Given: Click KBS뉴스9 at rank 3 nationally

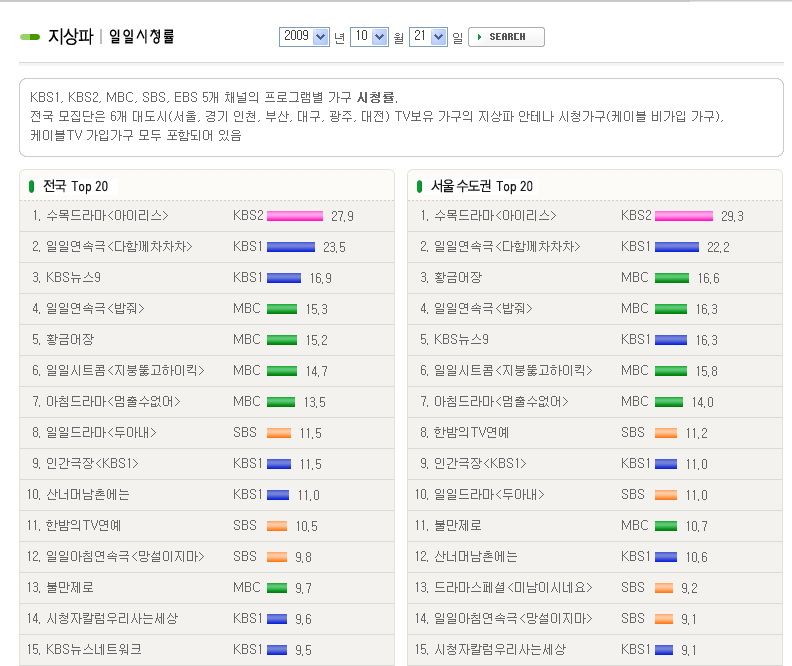Looking at the screenshot, I should click(x=73, y=277).
